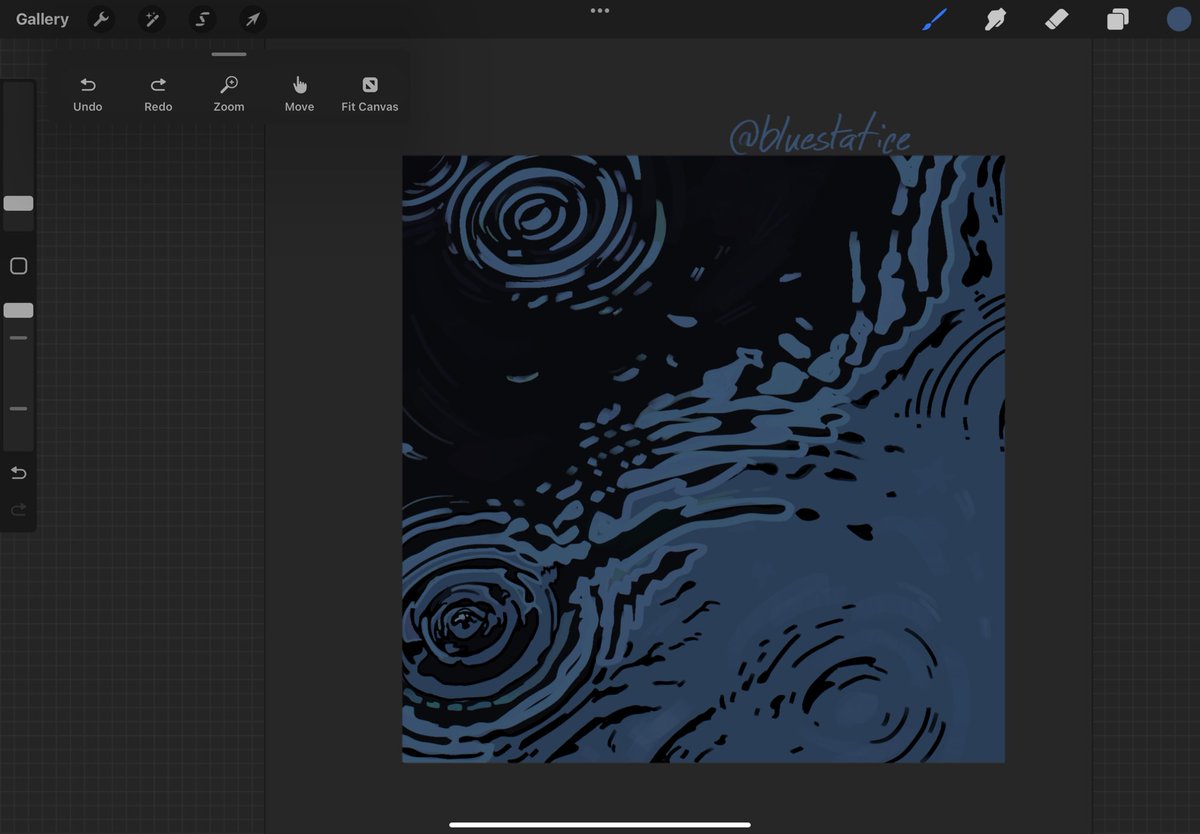Tap the water ripple artwork canvas
1200x834 pixels.
(703, 459)
